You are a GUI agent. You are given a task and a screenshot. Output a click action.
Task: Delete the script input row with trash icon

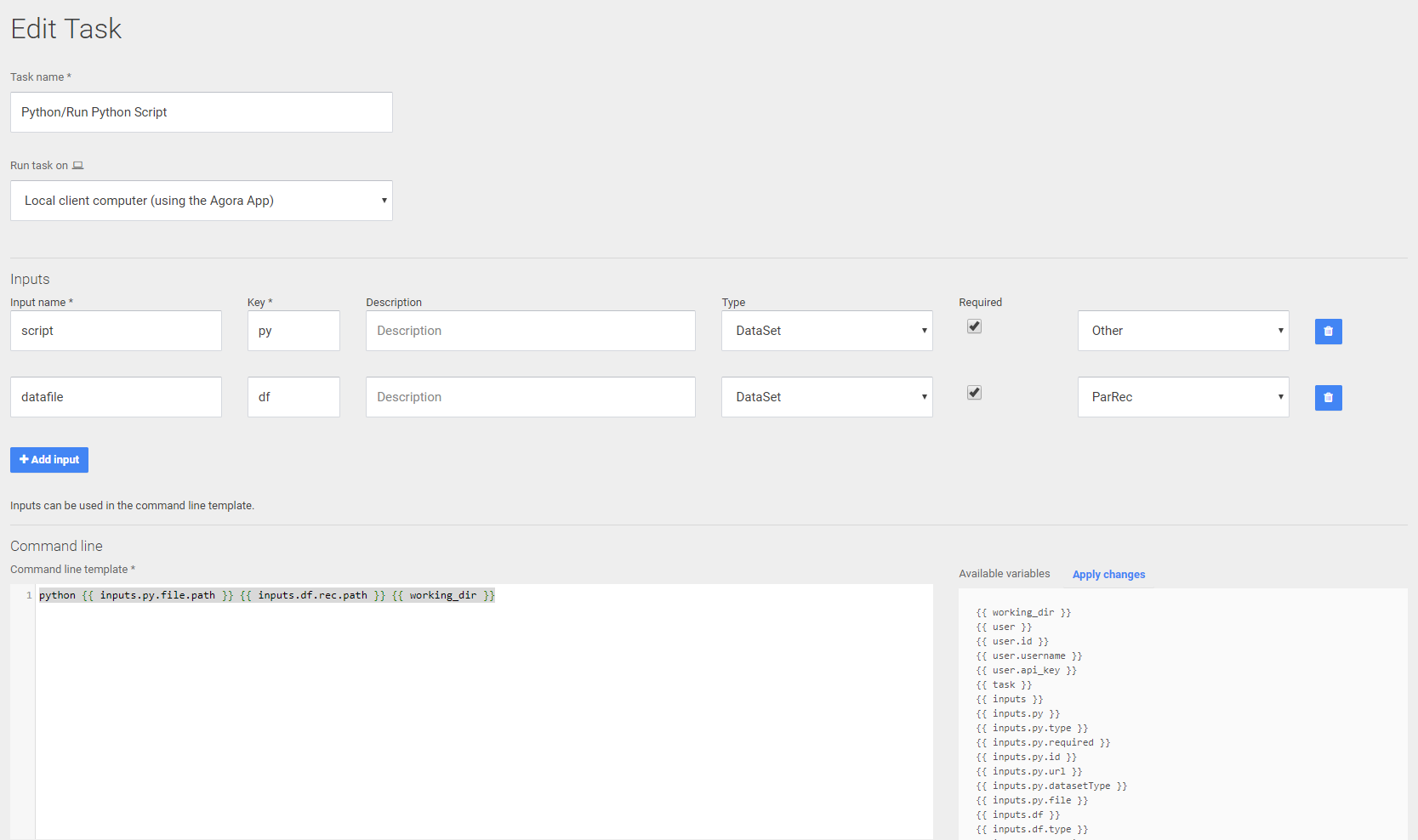1328,332
